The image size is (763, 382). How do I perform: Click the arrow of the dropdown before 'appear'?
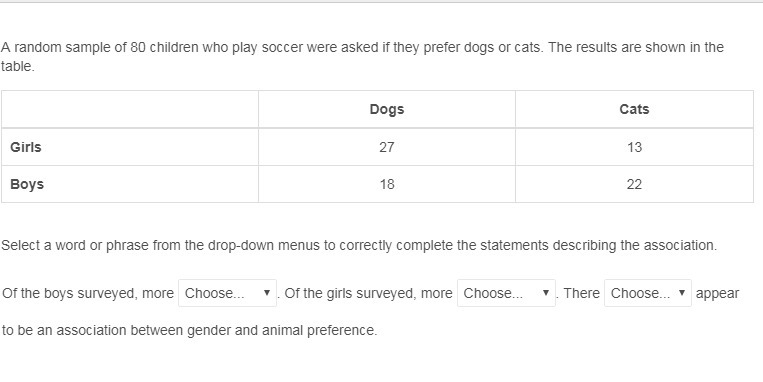click(682, 293)
